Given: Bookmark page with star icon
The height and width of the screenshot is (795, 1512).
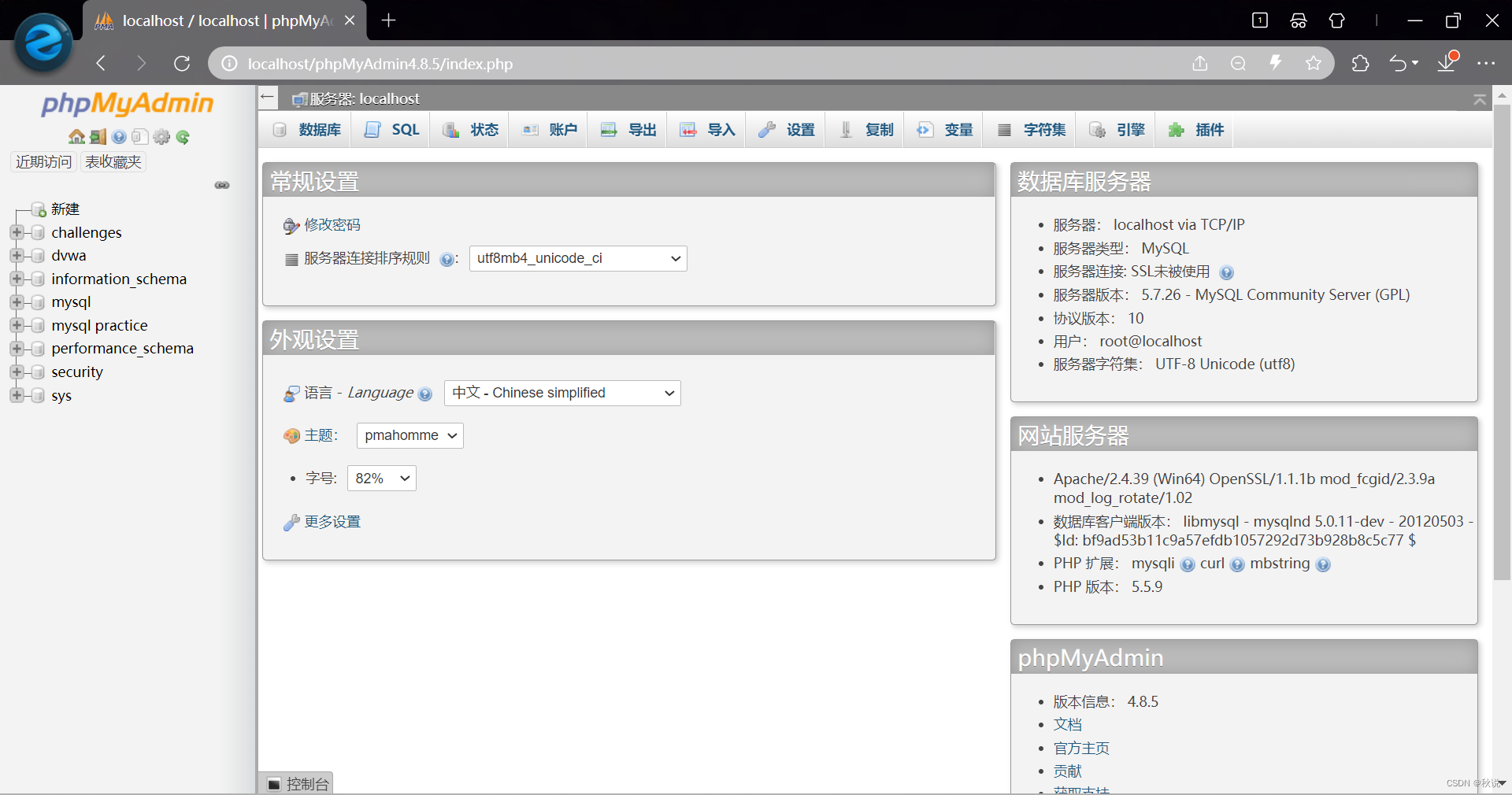Looking at the screenshot, I should pos(1314,63).
